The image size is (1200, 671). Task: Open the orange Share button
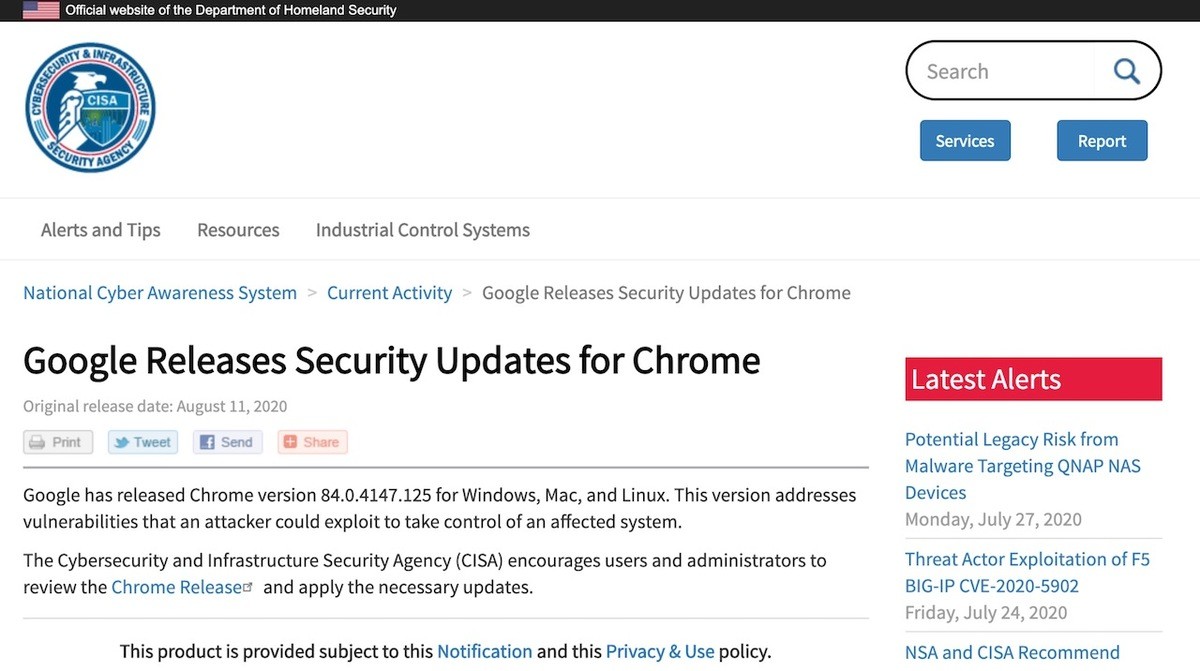click(313, 442)
